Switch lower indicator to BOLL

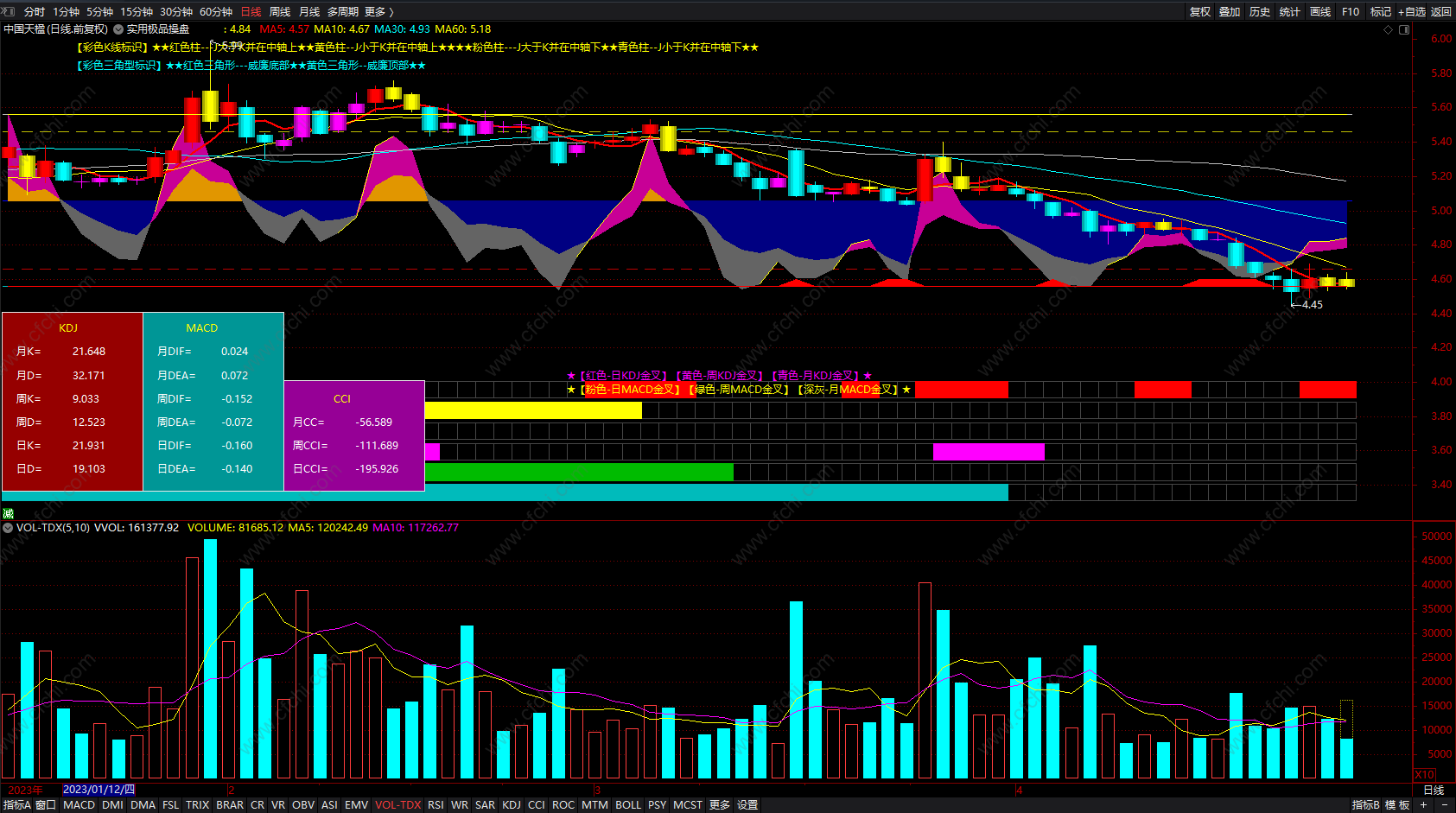628,804
